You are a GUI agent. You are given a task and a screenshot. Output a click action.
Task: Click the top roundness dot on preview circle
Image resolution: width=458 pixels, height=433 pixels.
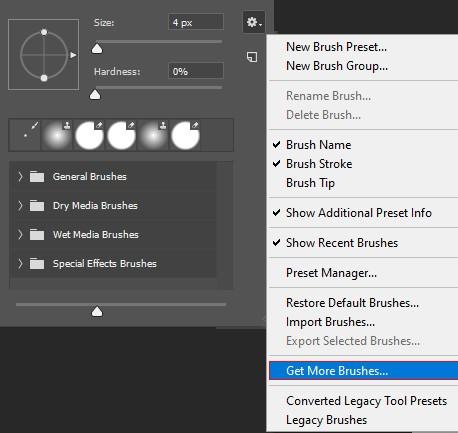pos(44,32)
